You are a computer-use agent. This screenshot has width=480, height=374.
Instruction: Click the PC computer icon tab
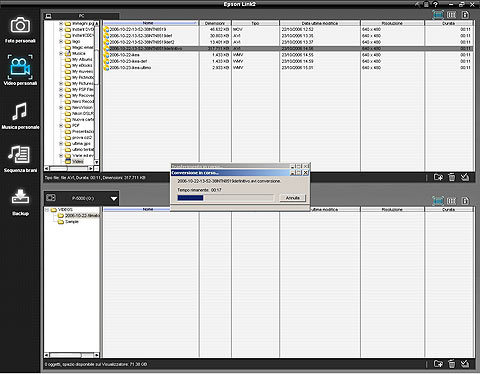point(49,16)
